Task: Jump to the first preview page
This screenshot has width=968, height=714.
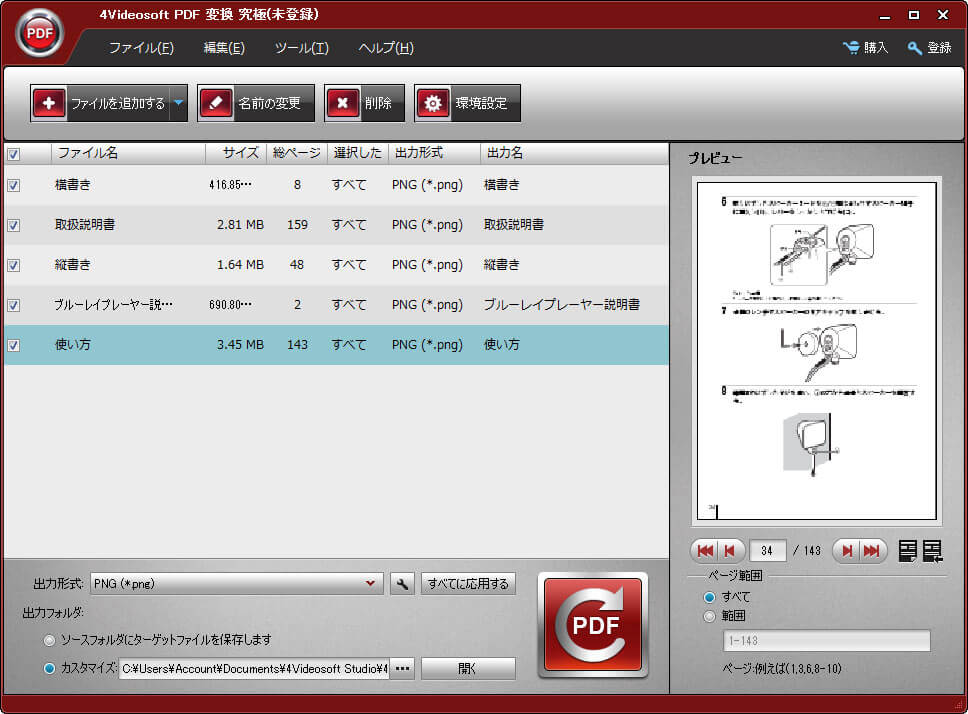Action: (705, 550)
